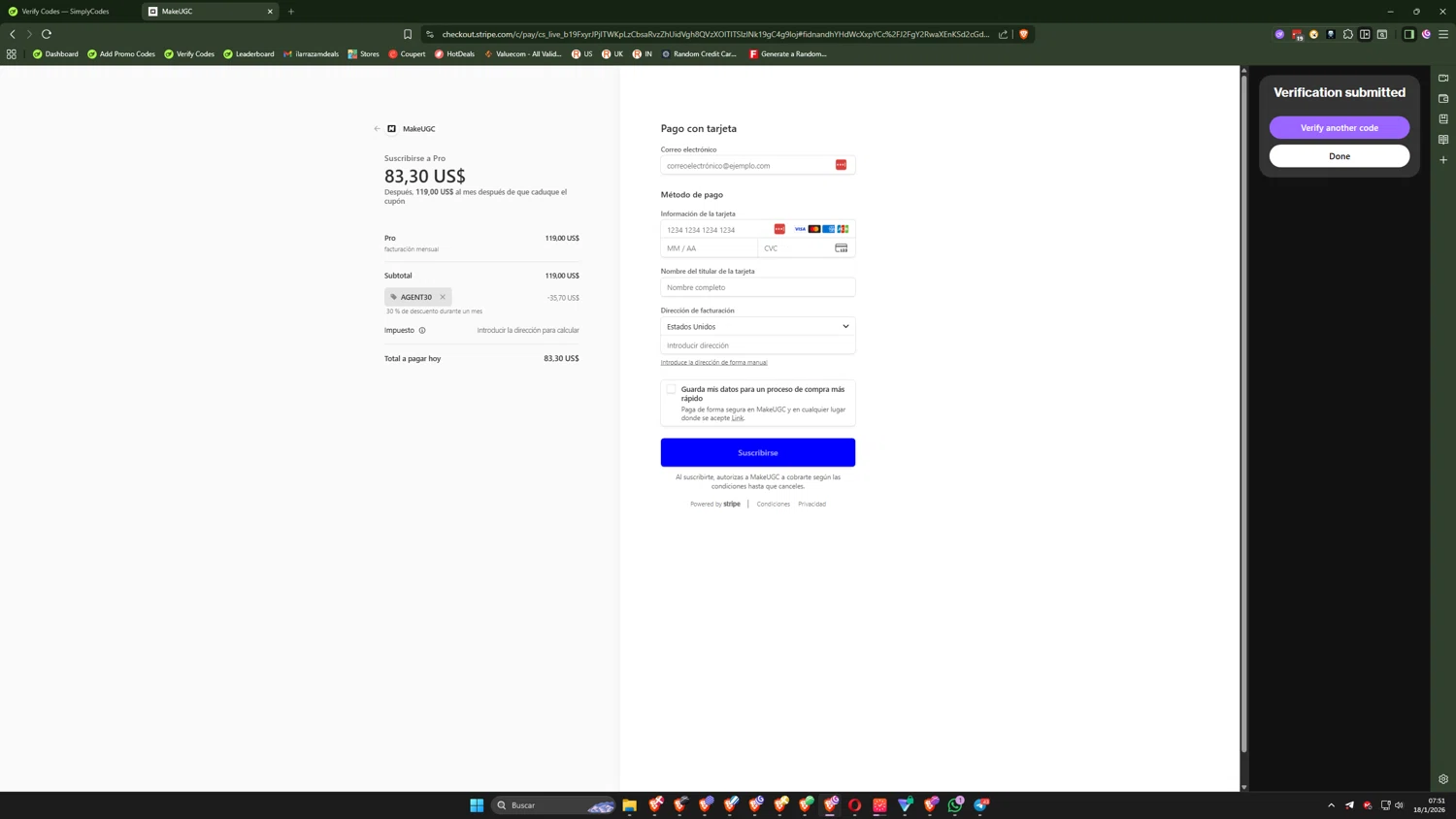Viewport: 1456px width, 819px height.
Task: Open Condiciones link in footer
Action: 773,505
